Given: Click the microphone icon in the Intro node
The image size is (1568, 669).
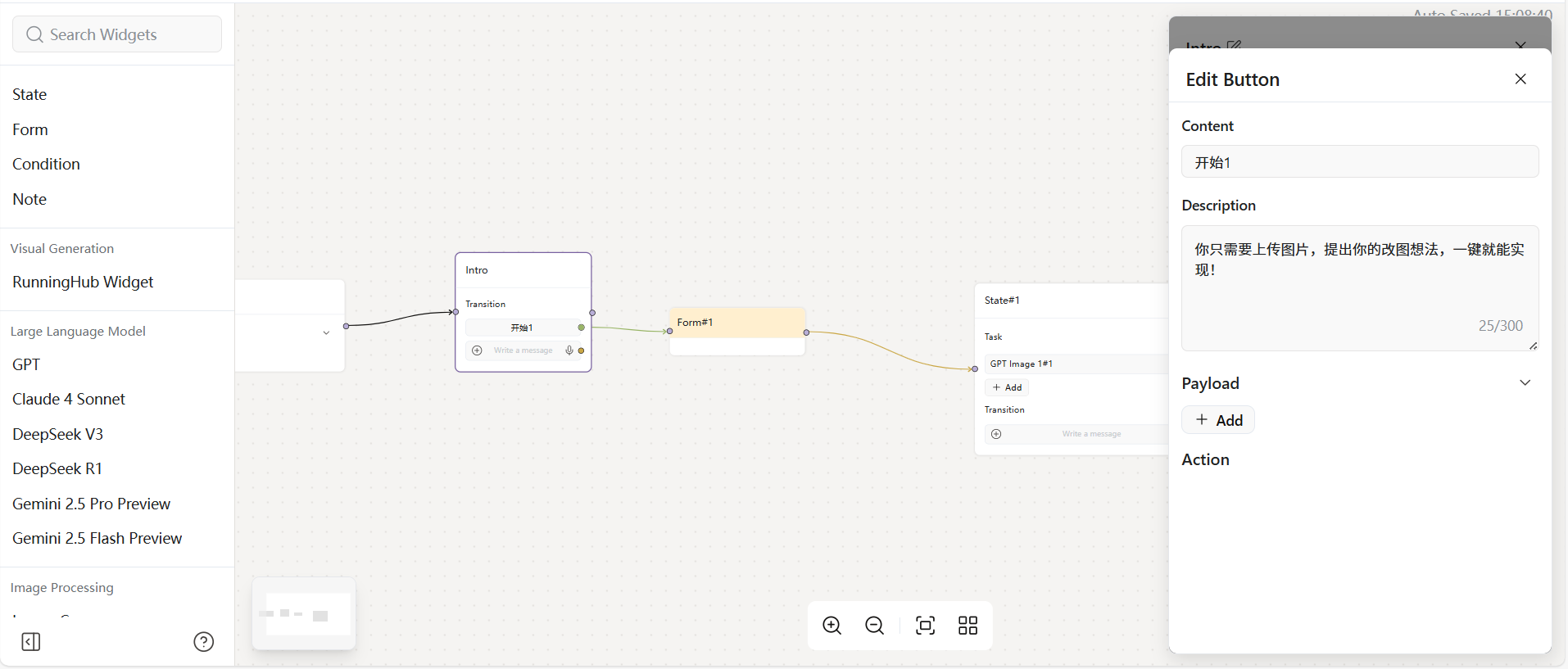Looking at the screenshot, I should tap(569, 350).
